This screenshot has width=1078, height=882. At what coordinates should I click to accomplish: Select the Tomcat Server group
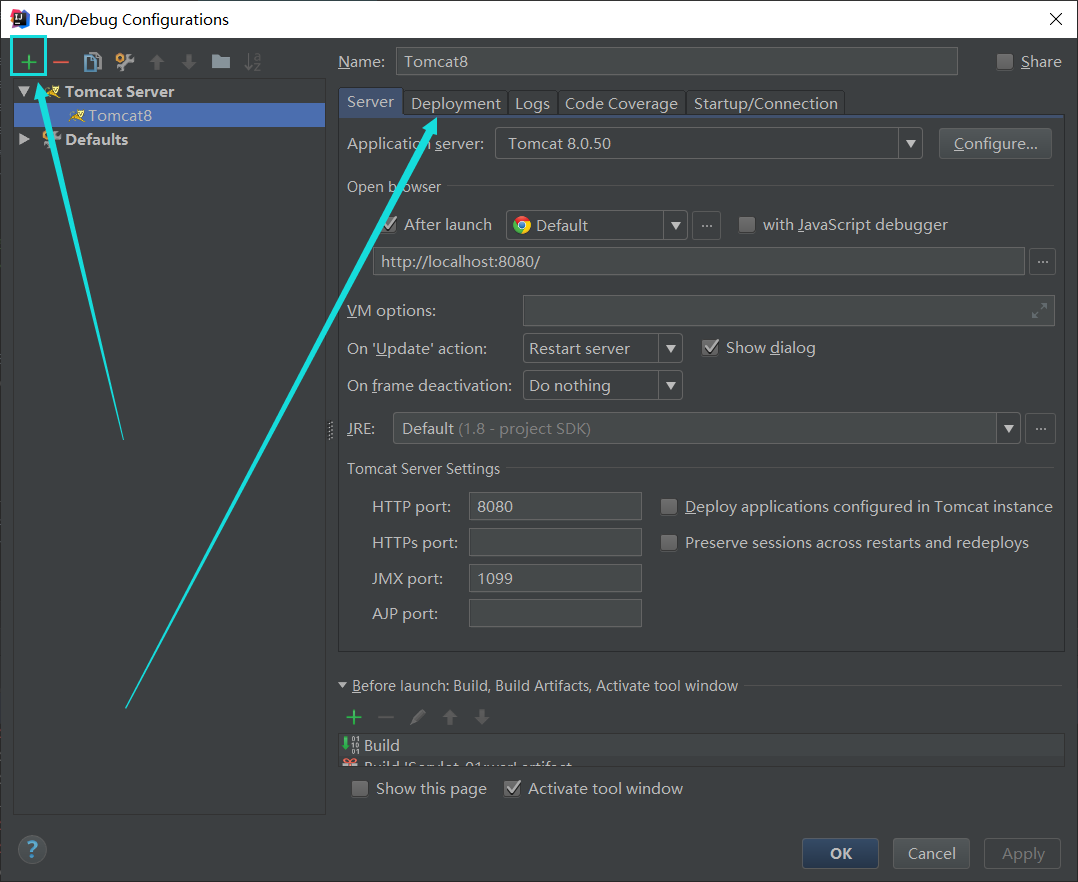pos(119,91)
